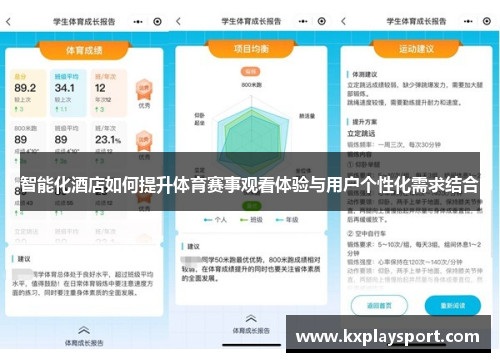
Task: Toggle the 班级 series in radar legend
Action: (251, 220)
